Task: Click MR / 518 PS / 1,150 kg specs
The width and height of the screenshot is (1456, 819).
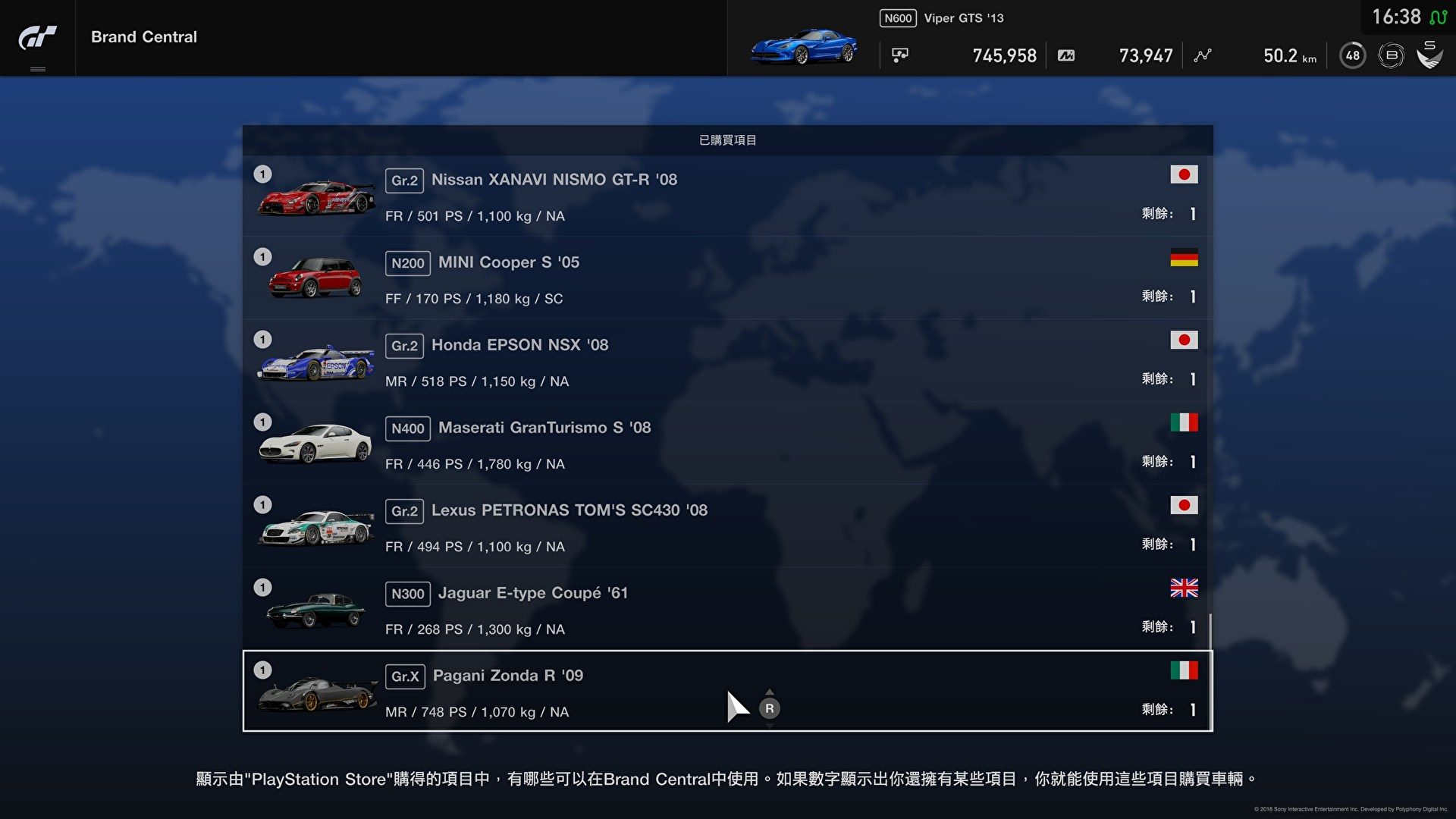Action: click(477, 381)
